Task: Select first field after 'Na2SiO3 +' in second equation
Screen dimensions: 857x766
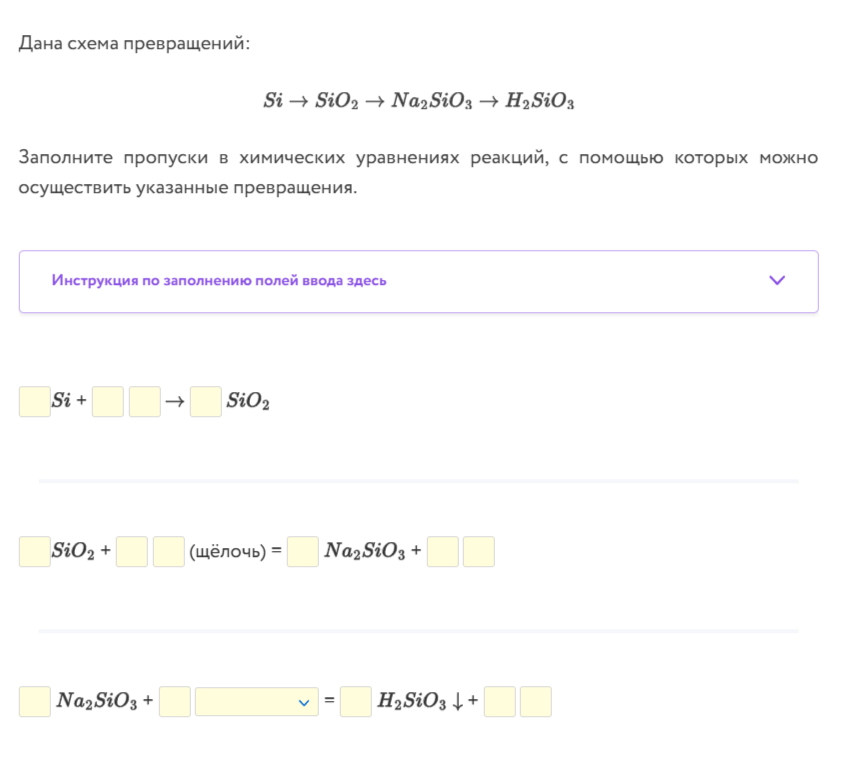Action: tap(443, 551)
